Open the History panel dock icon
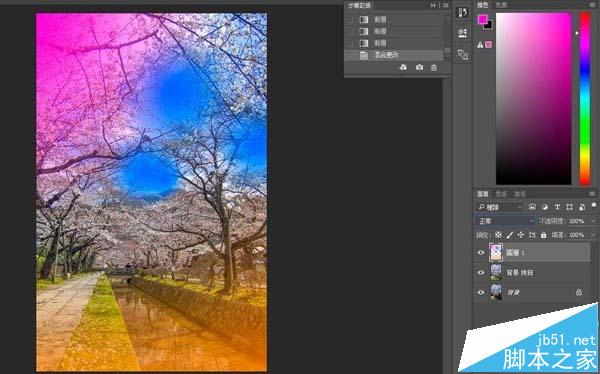Image resolution: width=600 pixels, height=374 pixels. 463,13
